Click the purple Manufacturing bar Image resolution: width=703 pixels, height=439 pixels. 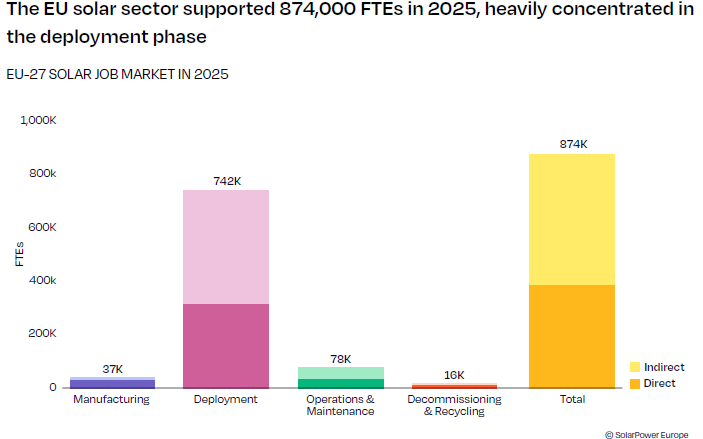[113, 383]
